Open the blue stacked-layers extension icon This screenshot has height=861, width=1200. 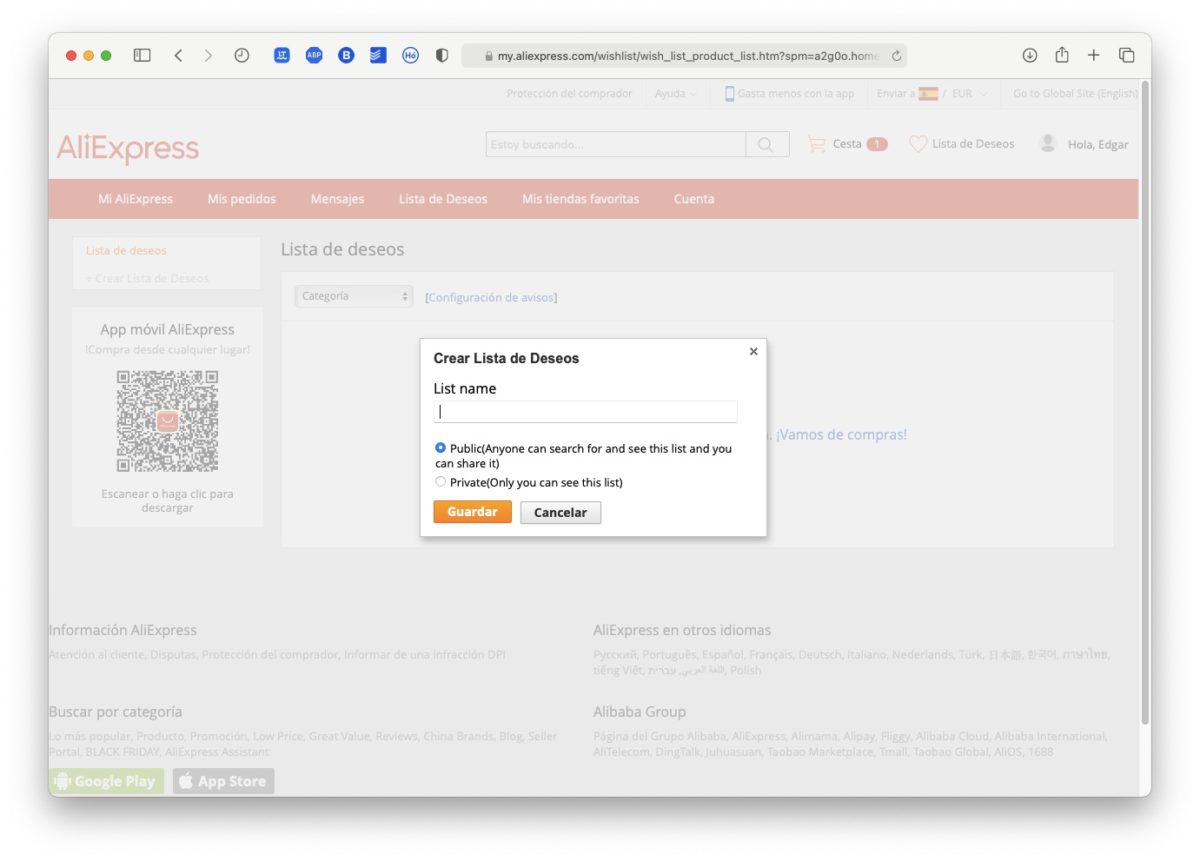pyautogui.click(x=378, y=56)
